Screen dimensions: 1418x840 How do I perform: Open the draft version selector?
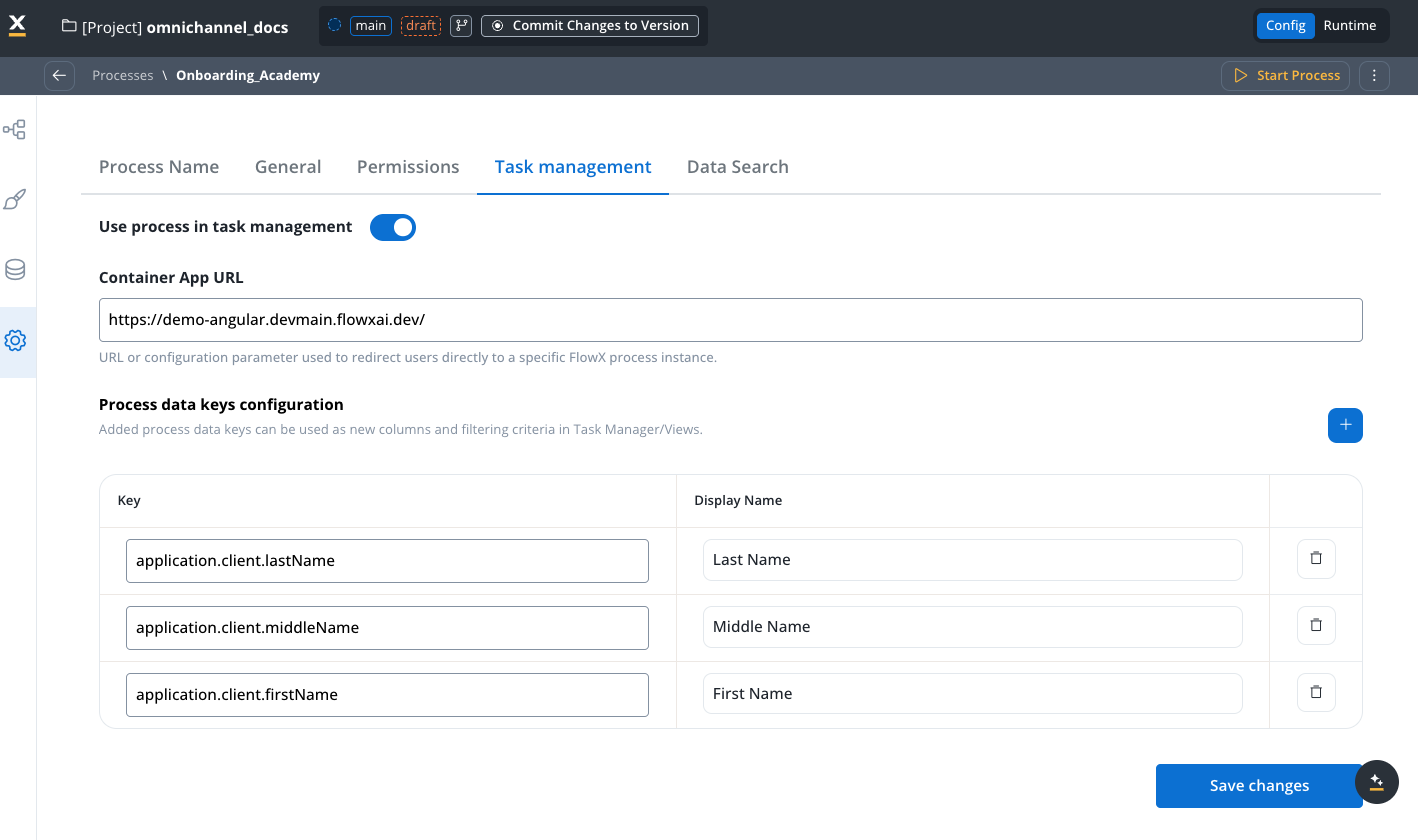pyautogui.click(x=420, y=25)
